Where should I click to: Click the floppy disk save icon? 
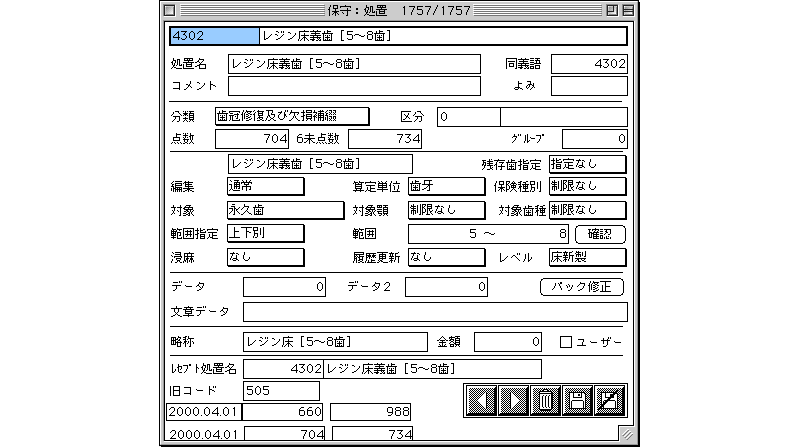pos(576,400)
